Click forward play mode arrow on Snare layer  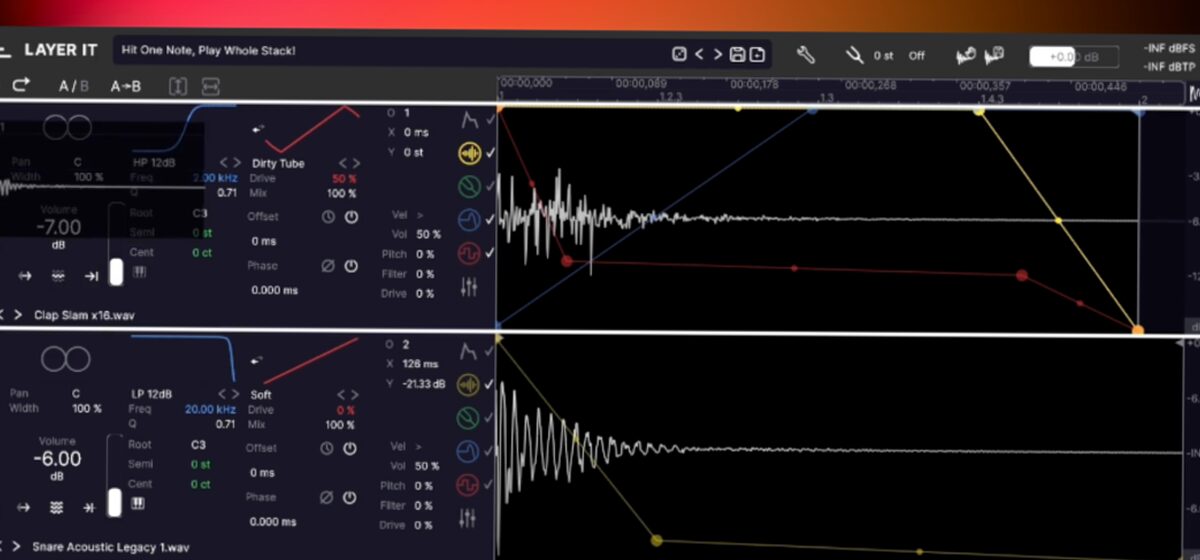tap(25, 507)
